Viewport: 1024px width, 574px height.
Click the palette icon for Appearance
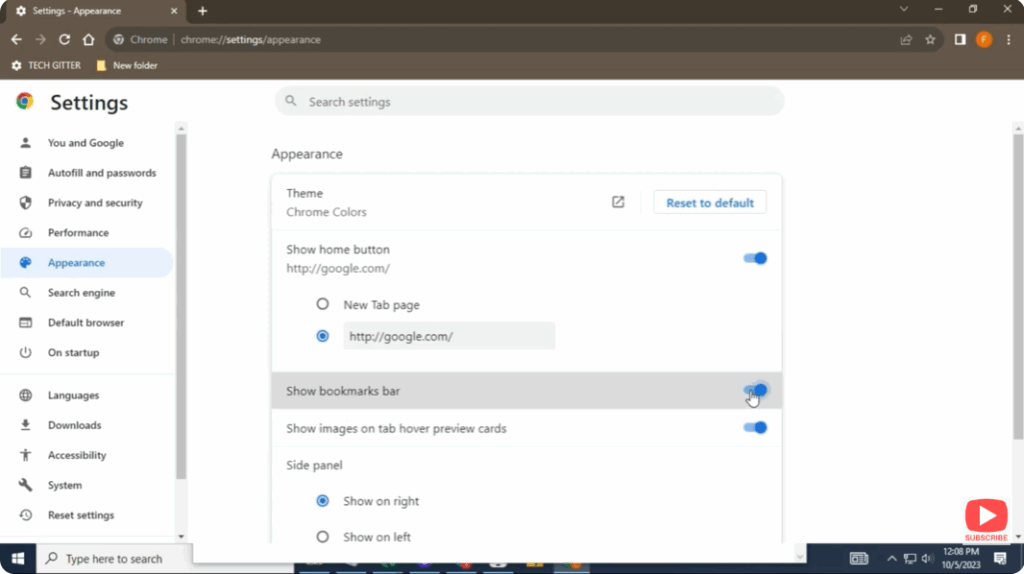(x=25, y=263)
